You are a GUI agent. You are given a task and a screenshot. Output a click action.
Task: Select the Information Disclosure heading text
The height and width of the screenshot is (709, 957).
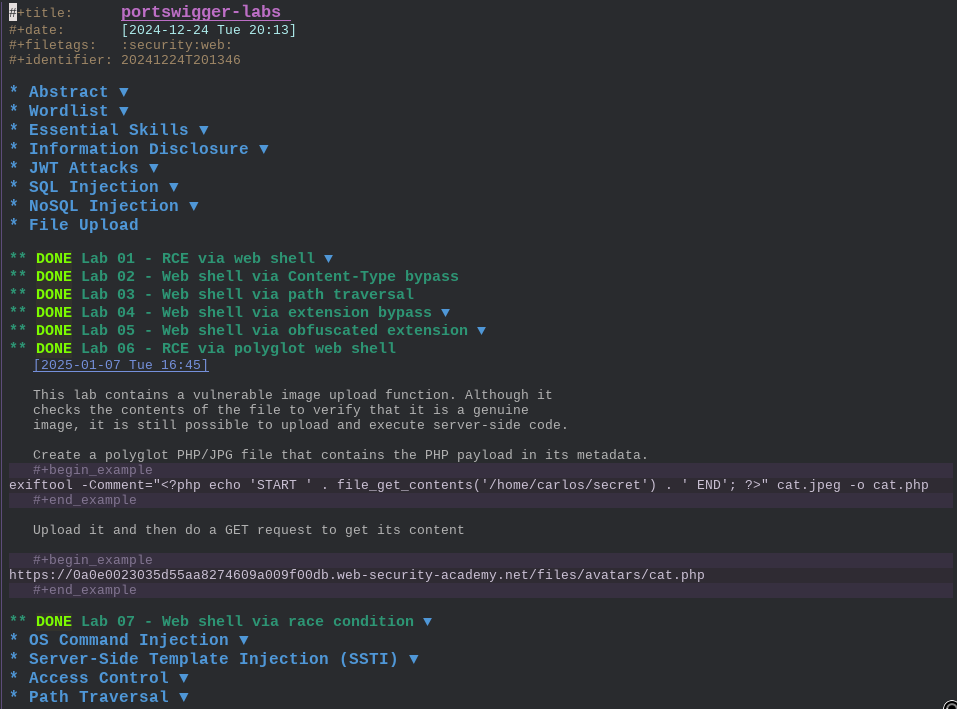(139, 149)
